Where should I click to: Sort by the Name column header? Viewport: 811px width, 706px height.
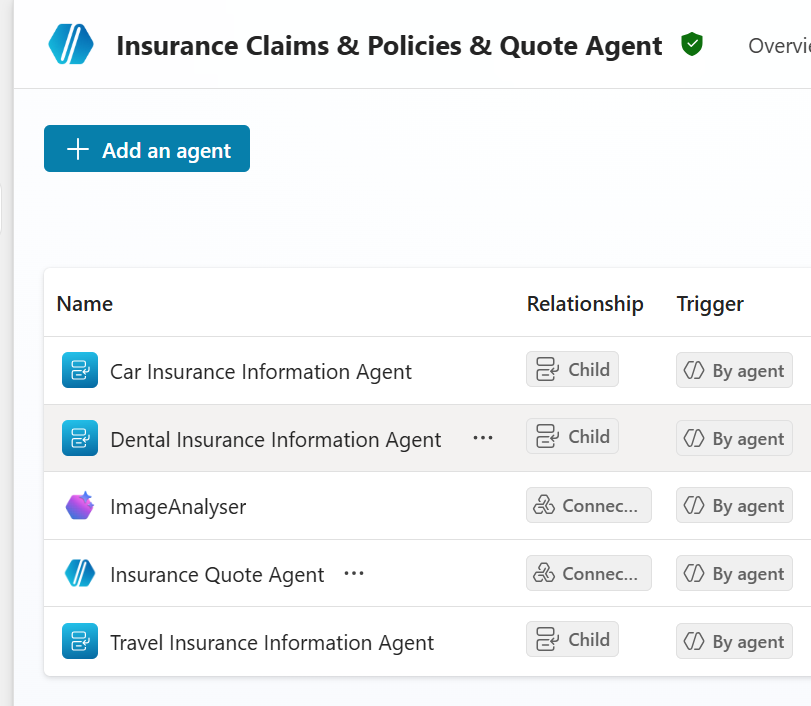point(85,304)
